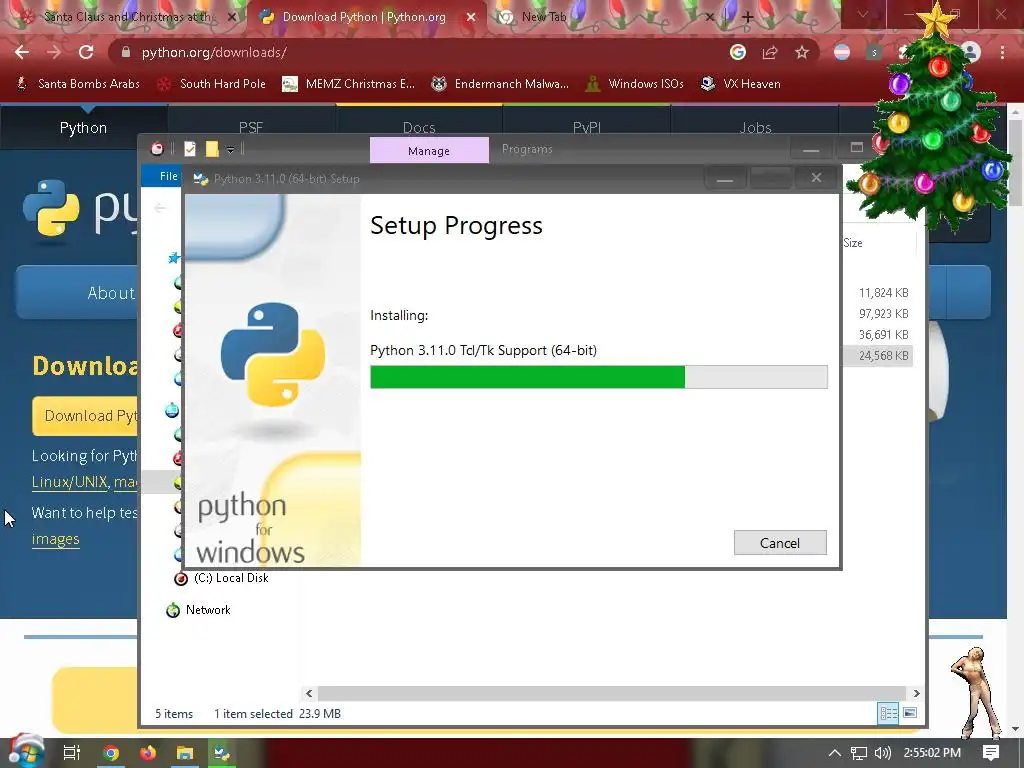Open Endermanch Malware bookmark
The width and height of the screenshot is (1024, 768).
pyautogui.click(x=500, y=84)
